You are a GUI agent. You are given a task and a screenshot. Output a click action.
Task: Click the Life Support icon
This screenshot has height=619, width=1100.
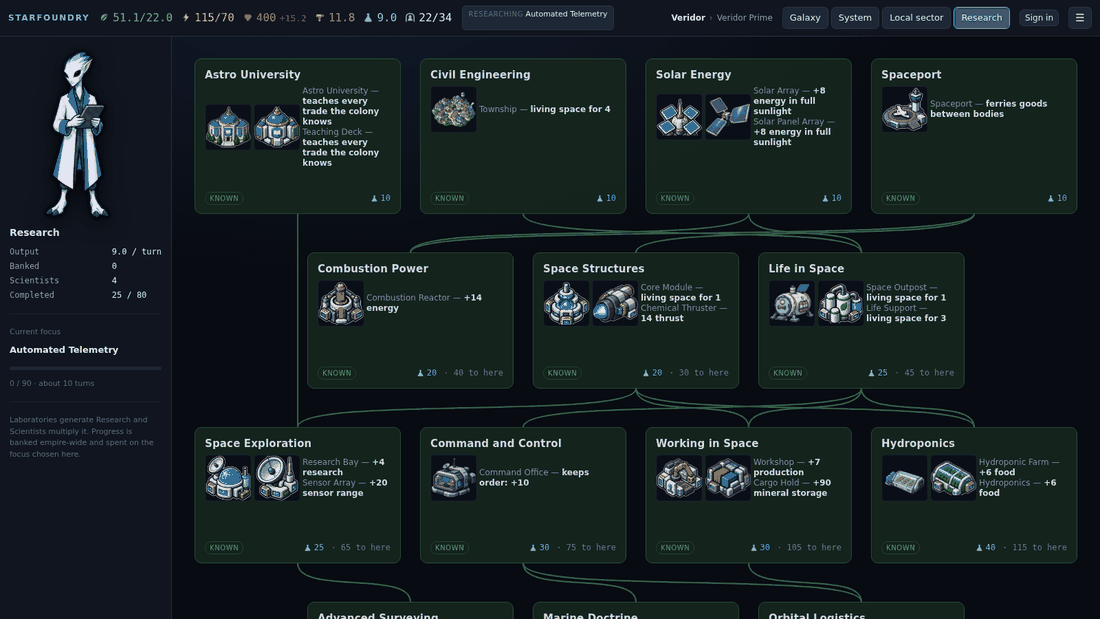(x=840, y=303)
